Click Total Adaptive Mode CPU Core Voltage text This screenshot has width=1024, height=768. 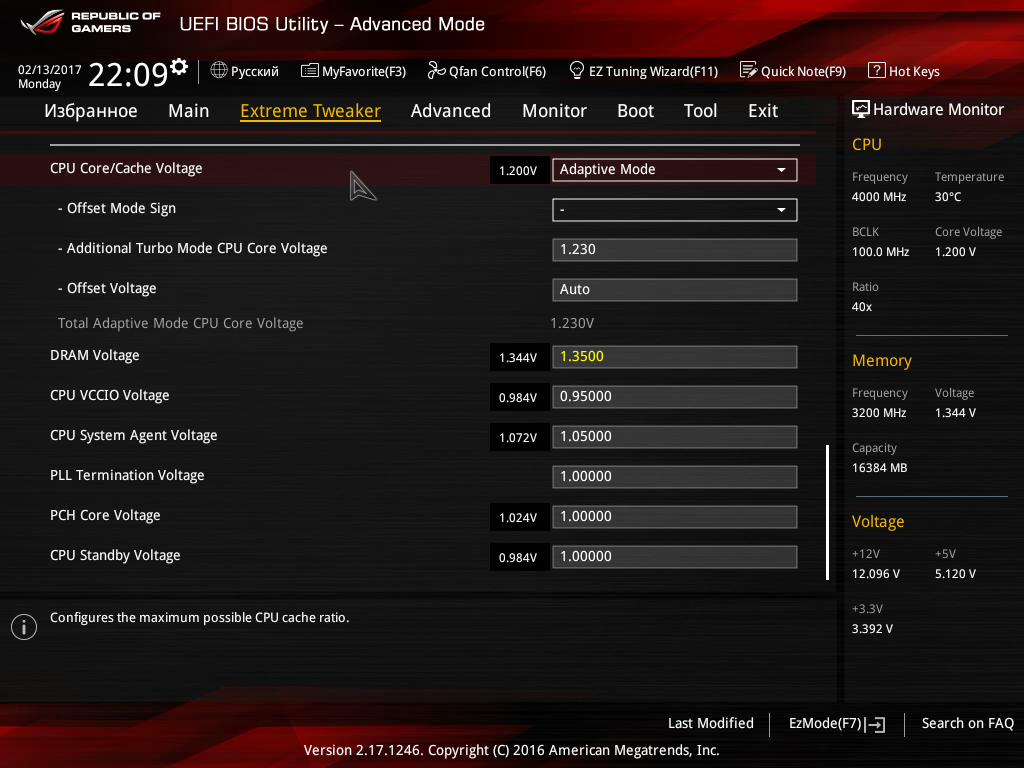180,323
